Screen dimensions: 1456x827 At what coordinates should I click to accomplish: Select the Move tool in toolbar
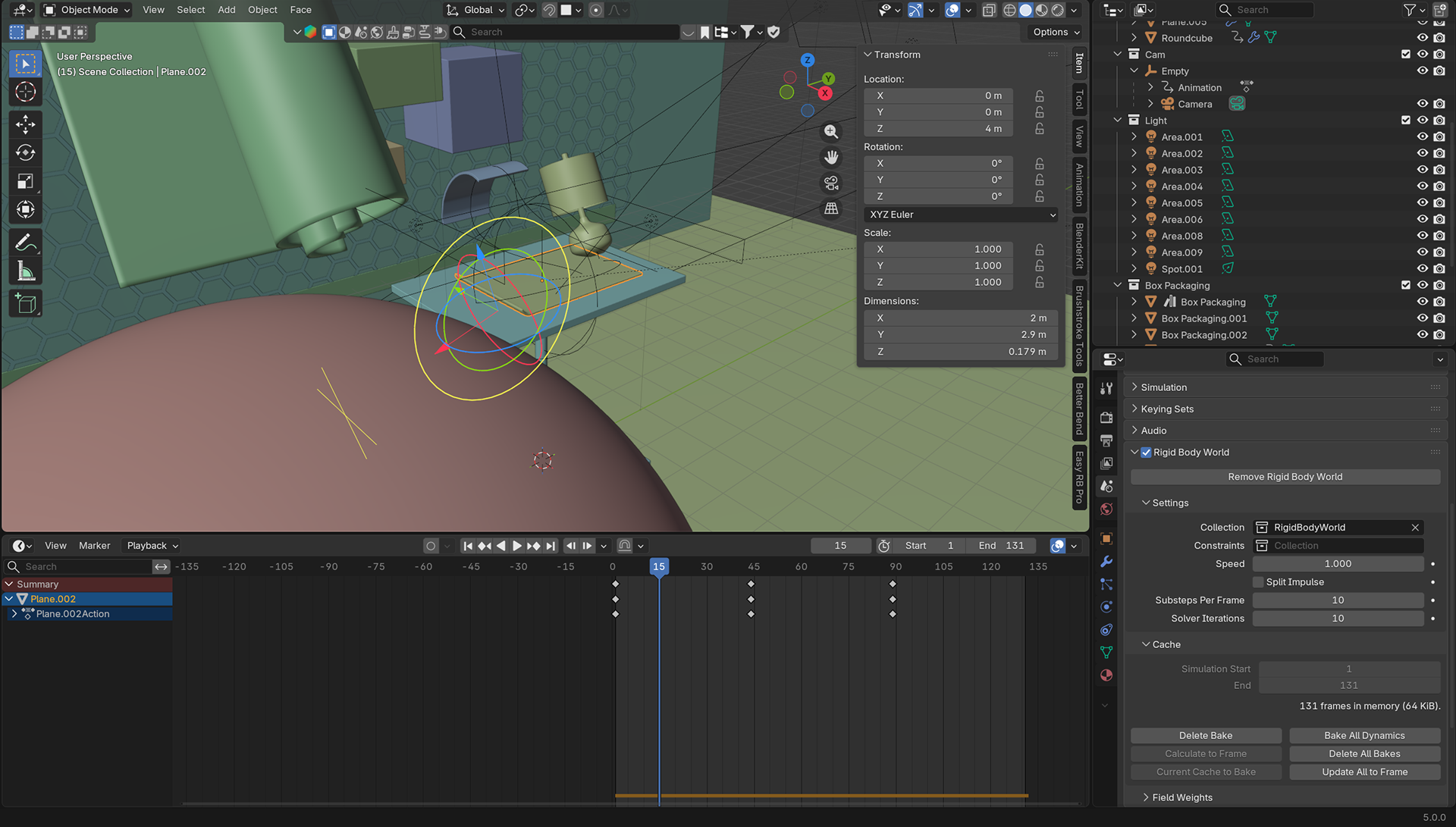25,124
